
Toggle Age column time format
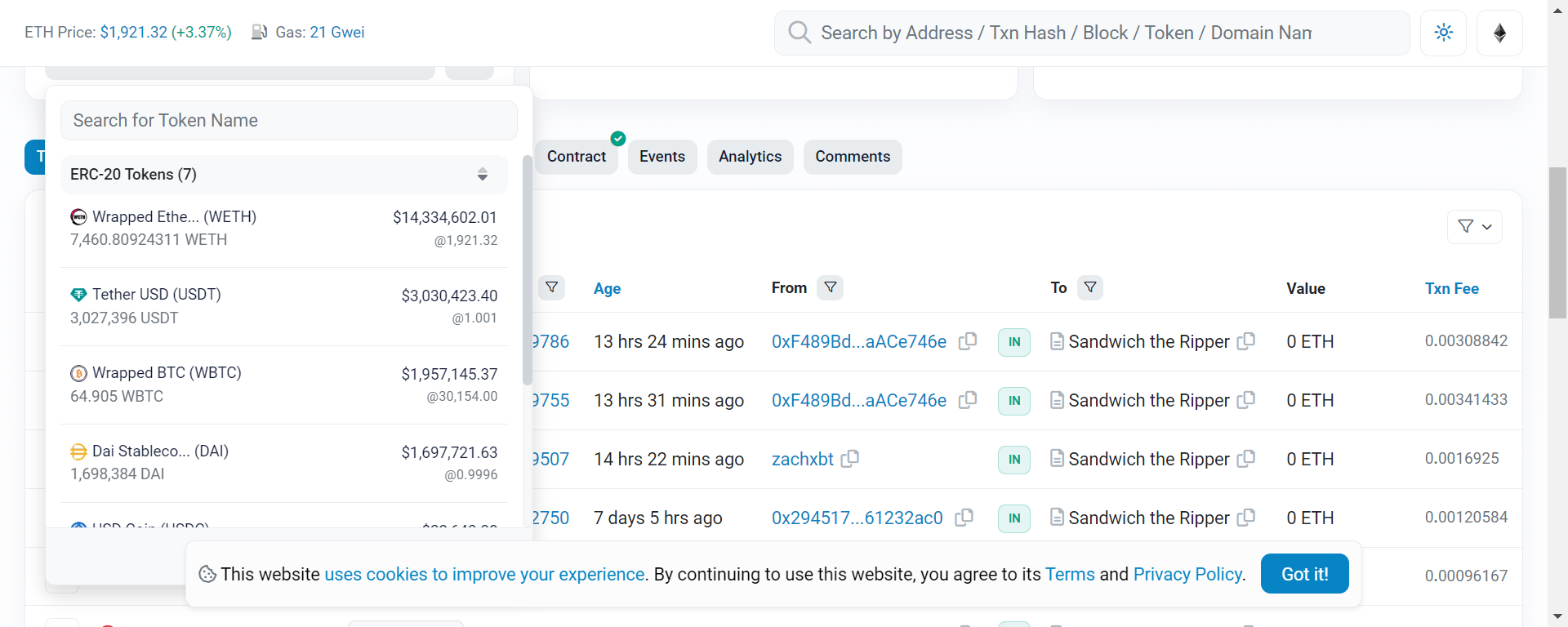(x=607, y=288)
